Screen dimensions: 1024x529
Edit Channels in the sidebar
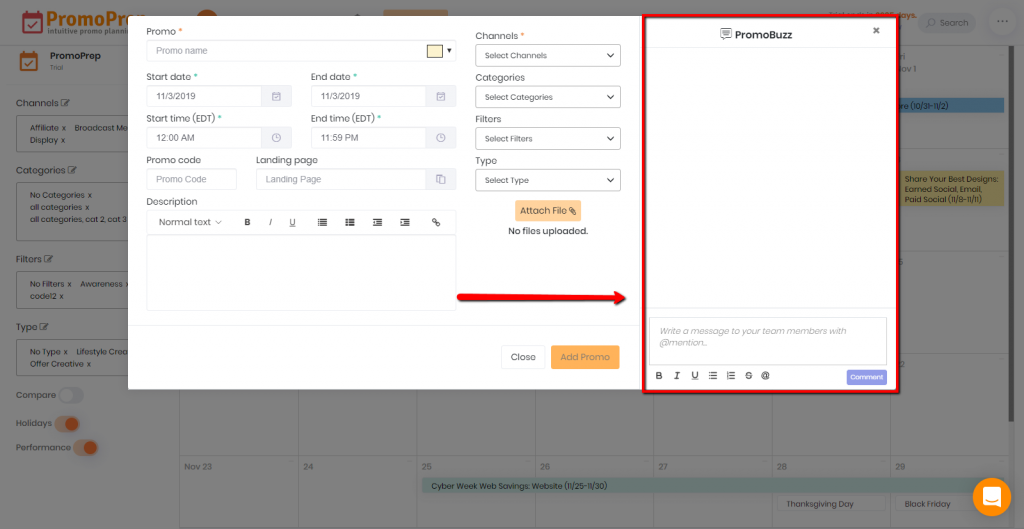pos(65,103)
